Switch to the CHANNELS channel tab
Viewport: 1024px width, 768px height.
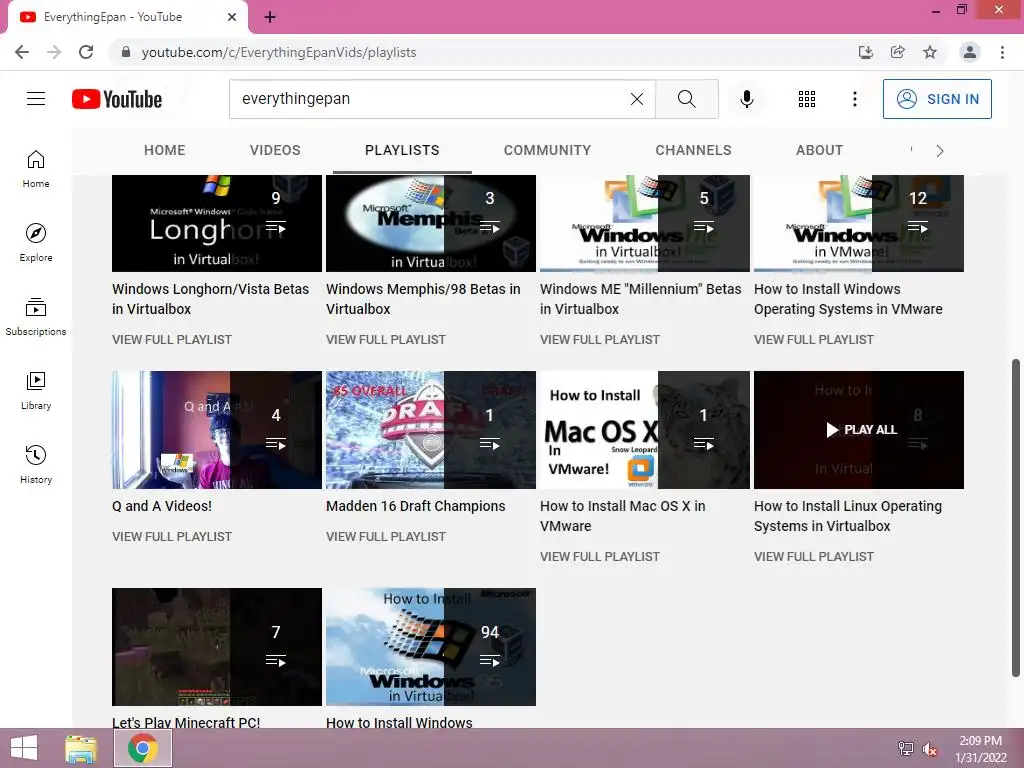[694, 150]
